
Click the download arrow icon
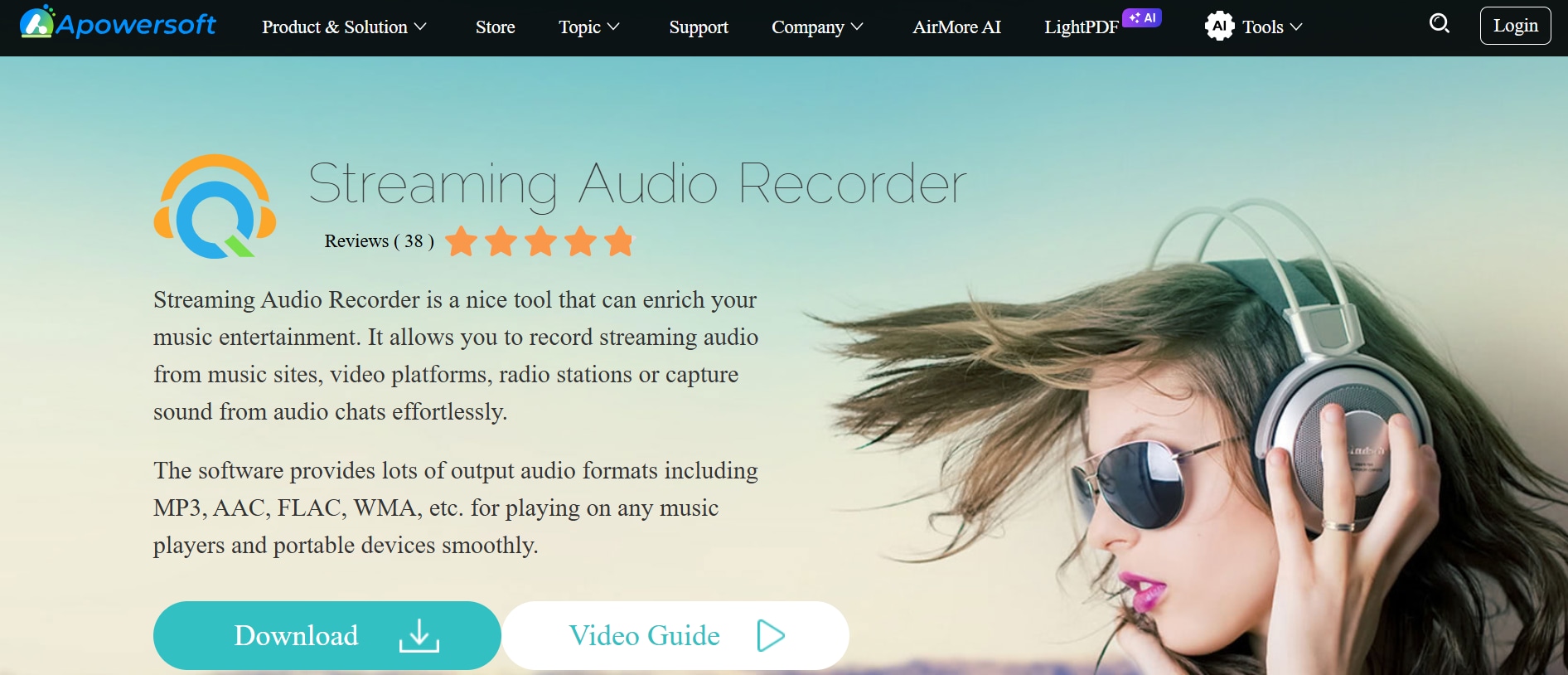[419, 636]
